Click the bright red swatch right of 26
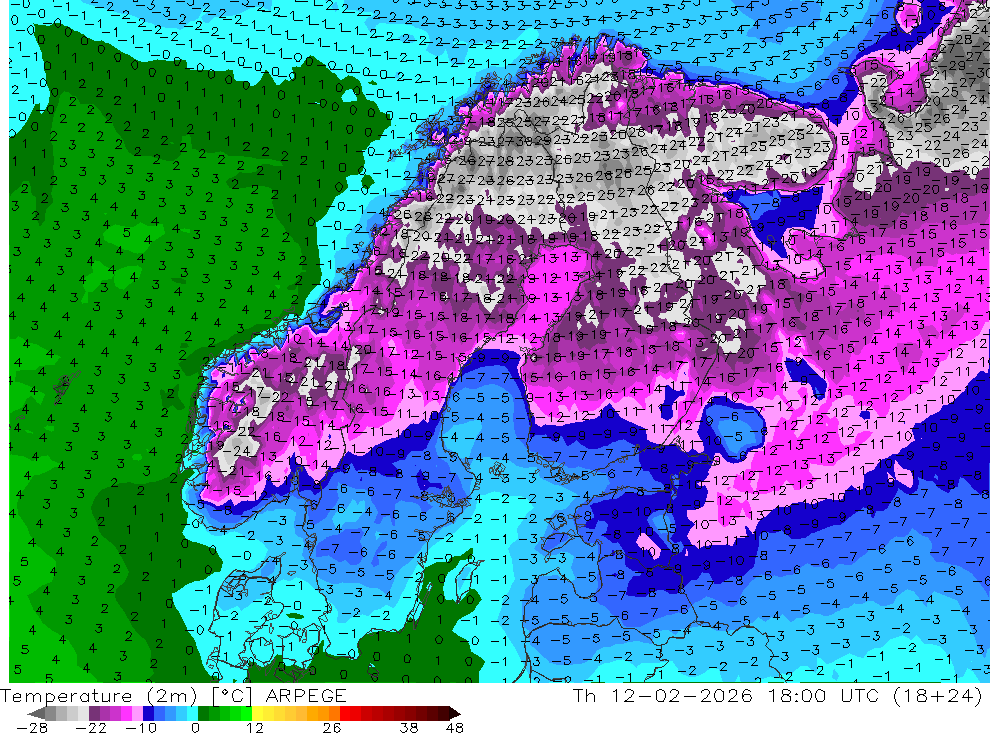 [346, 713]
